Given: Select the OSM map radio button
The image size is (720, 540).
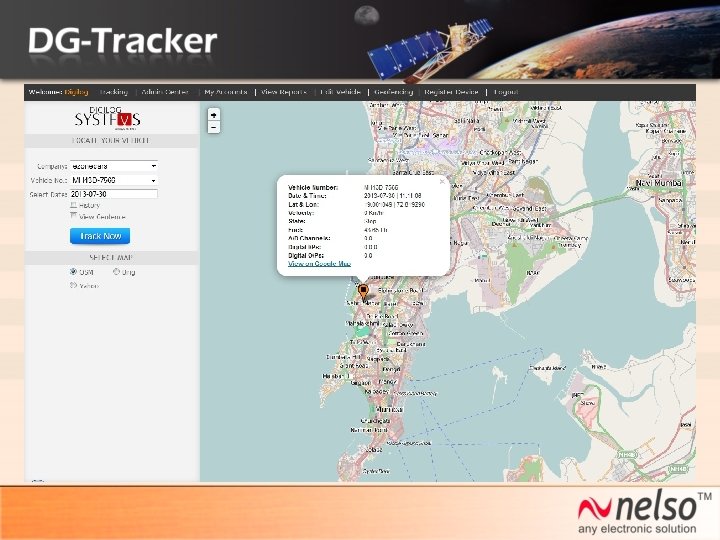Looking at the screenshot, I should 73,271.
